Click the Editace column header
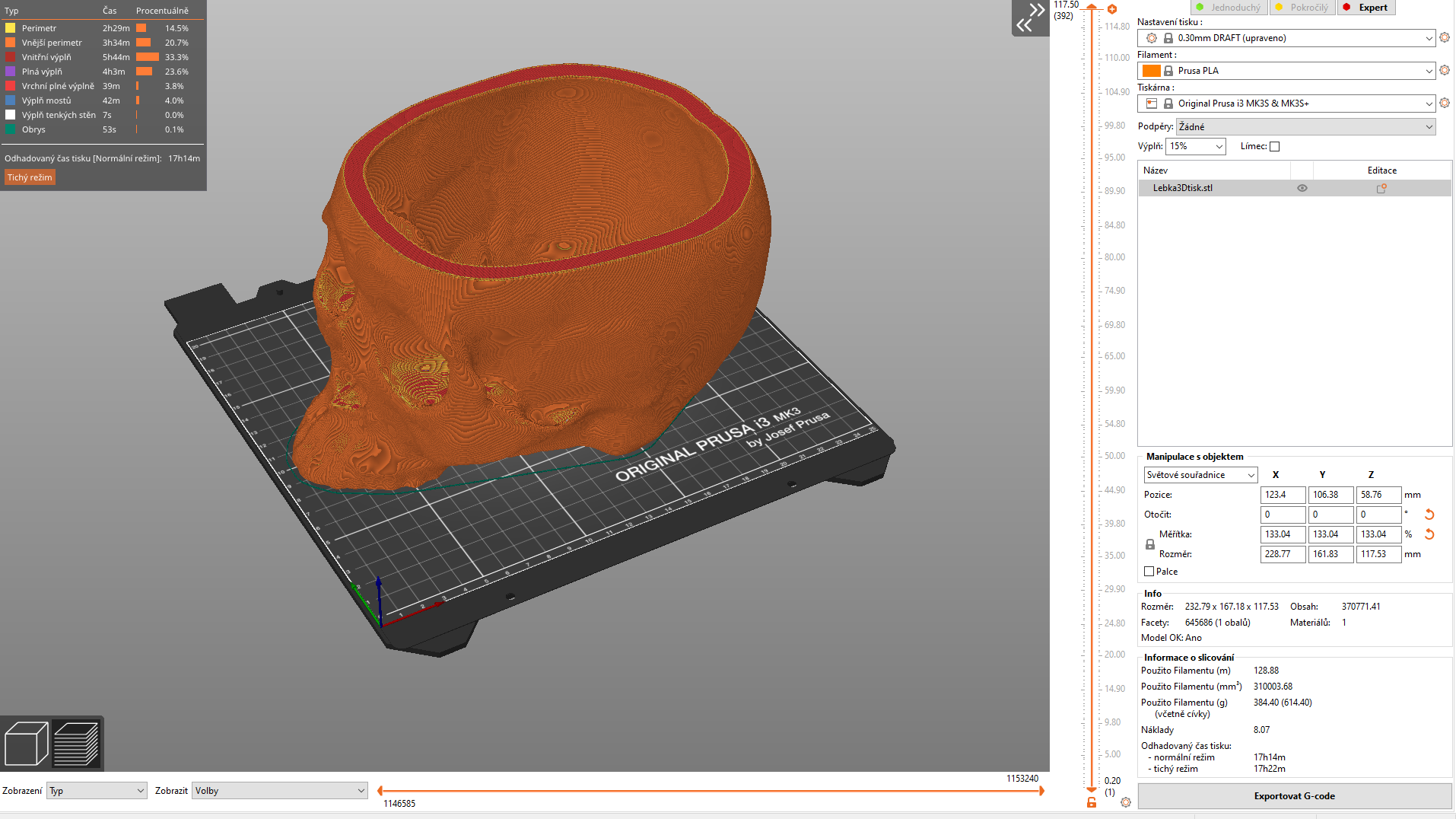 coord(1381,170)
